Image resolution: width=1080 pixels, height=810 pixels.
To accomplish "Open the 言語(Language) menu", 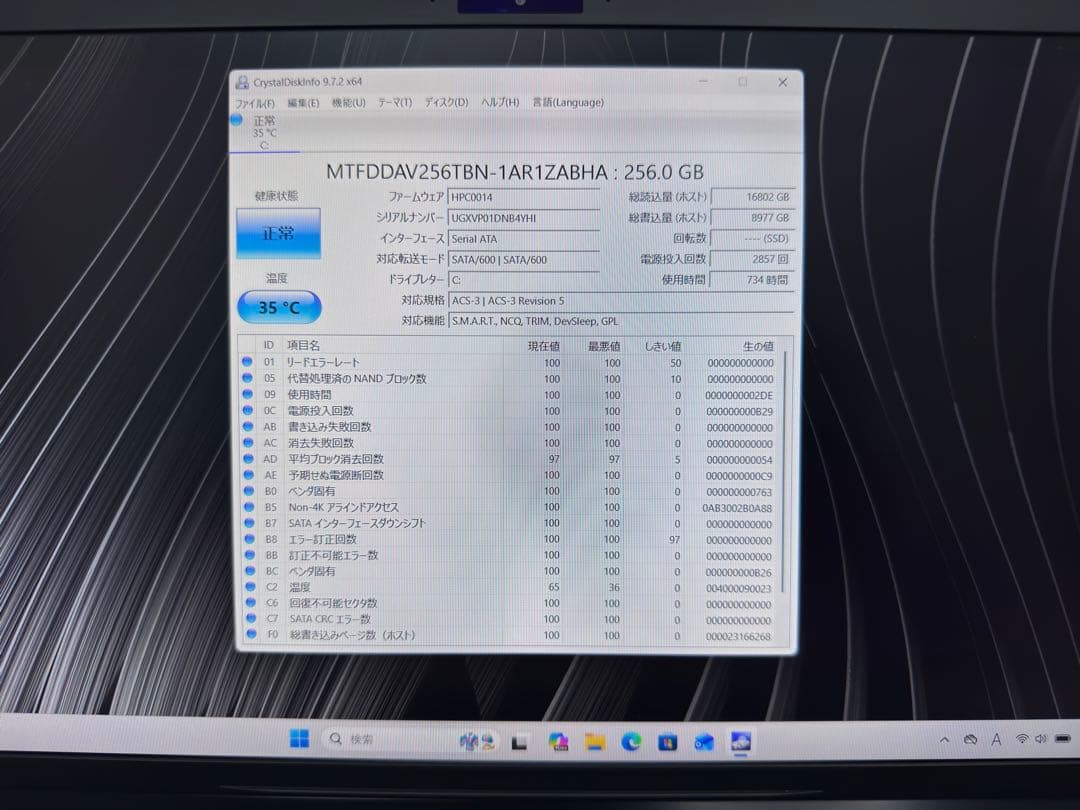I will 568,102.
